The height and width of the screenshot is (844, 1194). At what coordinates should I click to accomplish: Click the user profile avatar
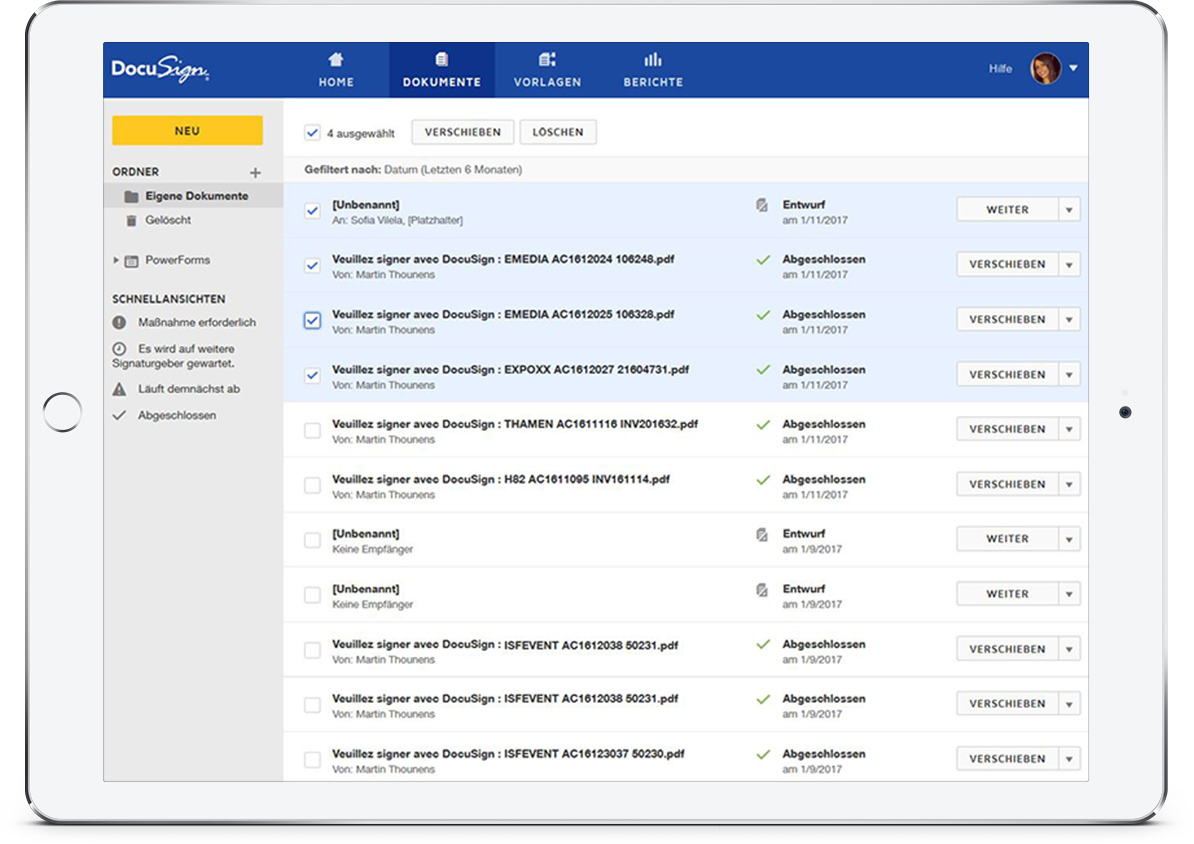point(1045,69)
